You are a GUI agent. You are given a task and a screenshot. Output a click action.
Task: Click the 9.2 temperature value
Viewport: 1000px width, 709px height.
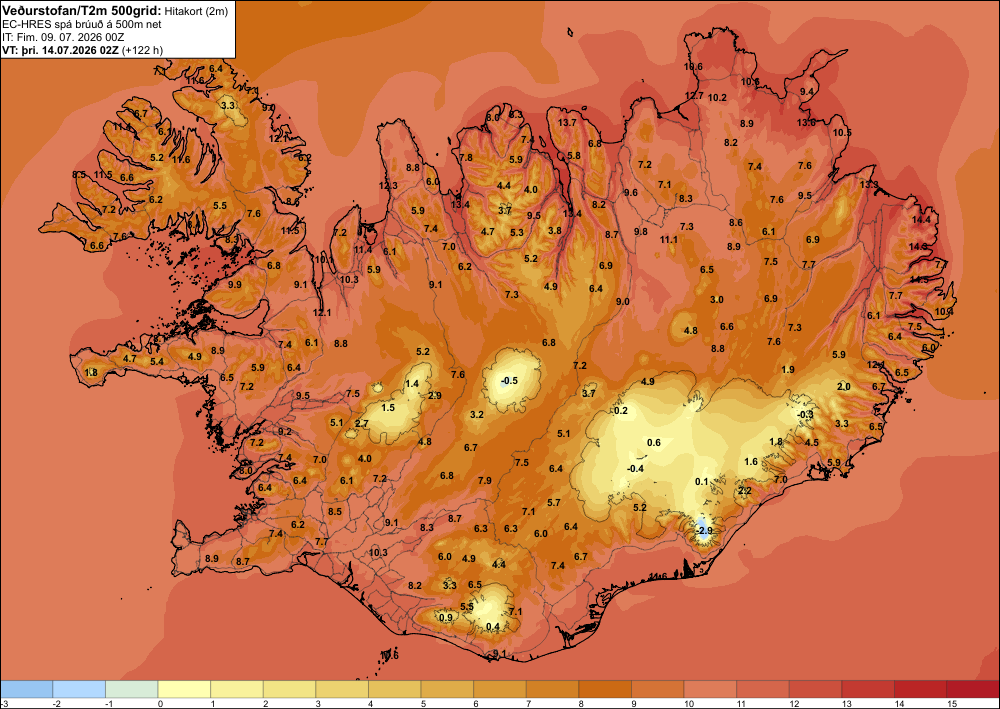pyautogui.click(x=284, y=432)
